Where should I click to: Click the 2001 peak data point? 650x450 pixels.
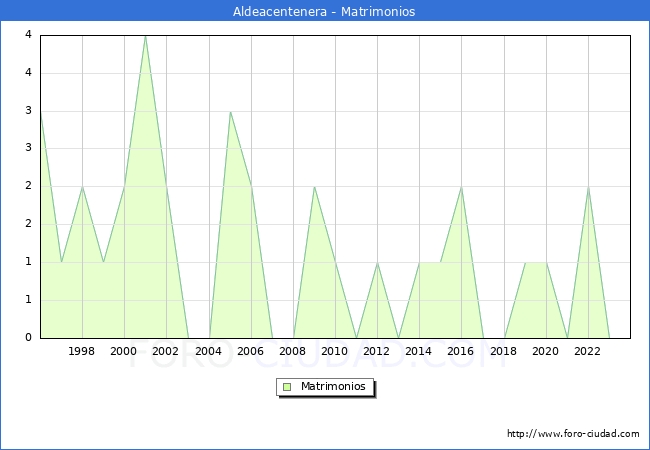click(x=146, y=36)
